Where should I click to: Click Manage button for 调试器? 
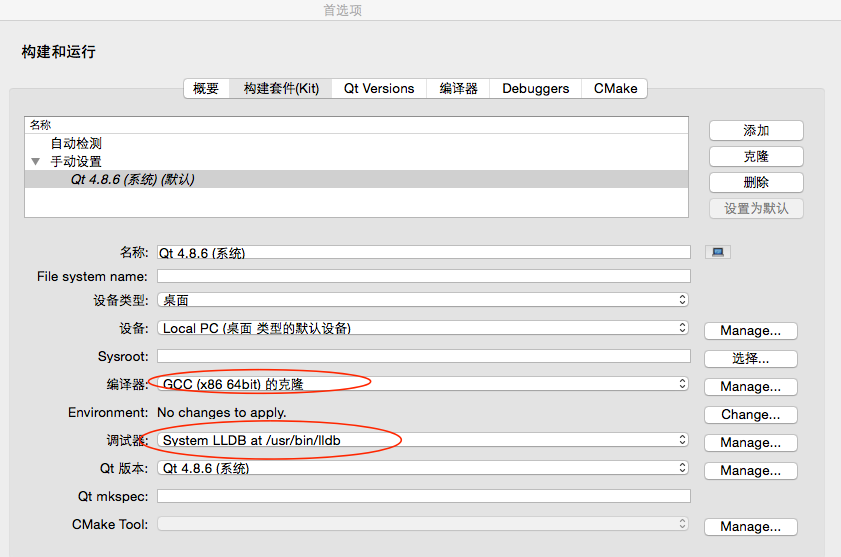[750, 443]
